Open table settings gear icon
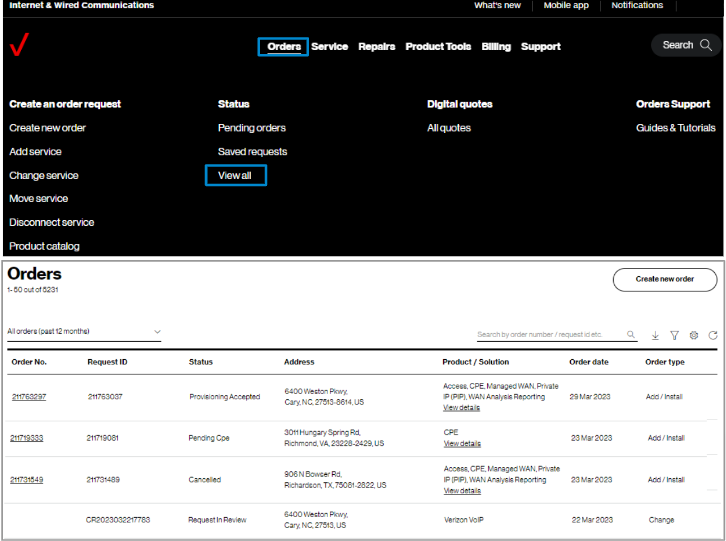Screen dimensions: 726x541 click(694, 335)
